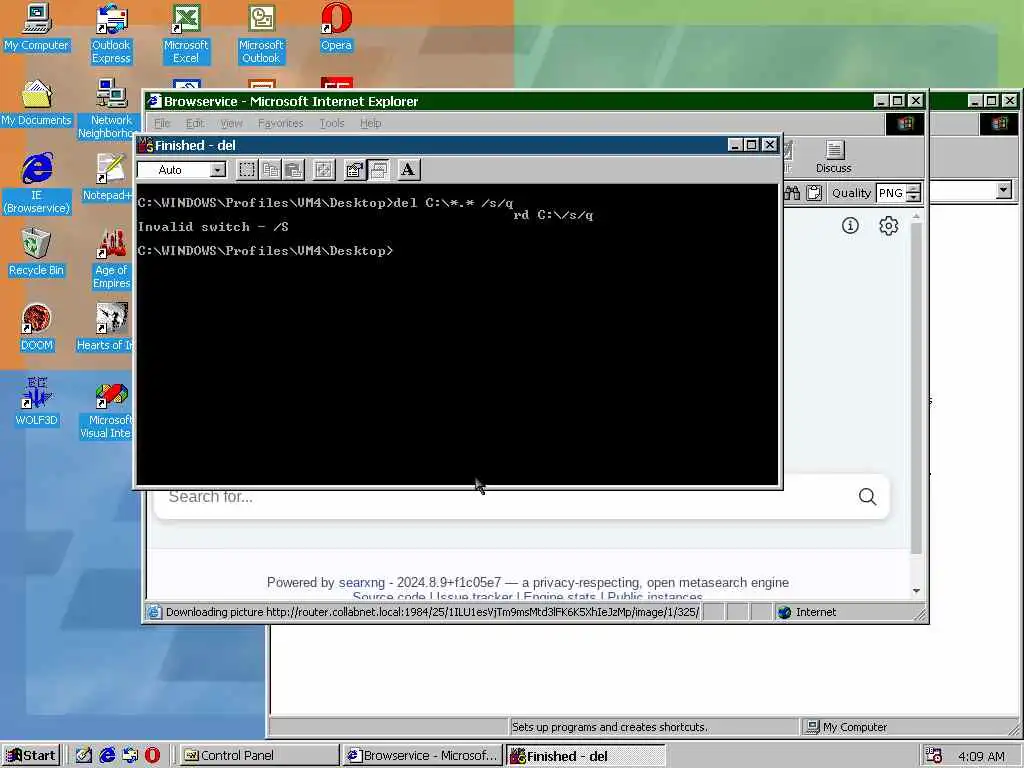Viewport: 1024px width, 768px height.
Task: Open the Edit menu in Internet Explorer
Action: [195, 123]
